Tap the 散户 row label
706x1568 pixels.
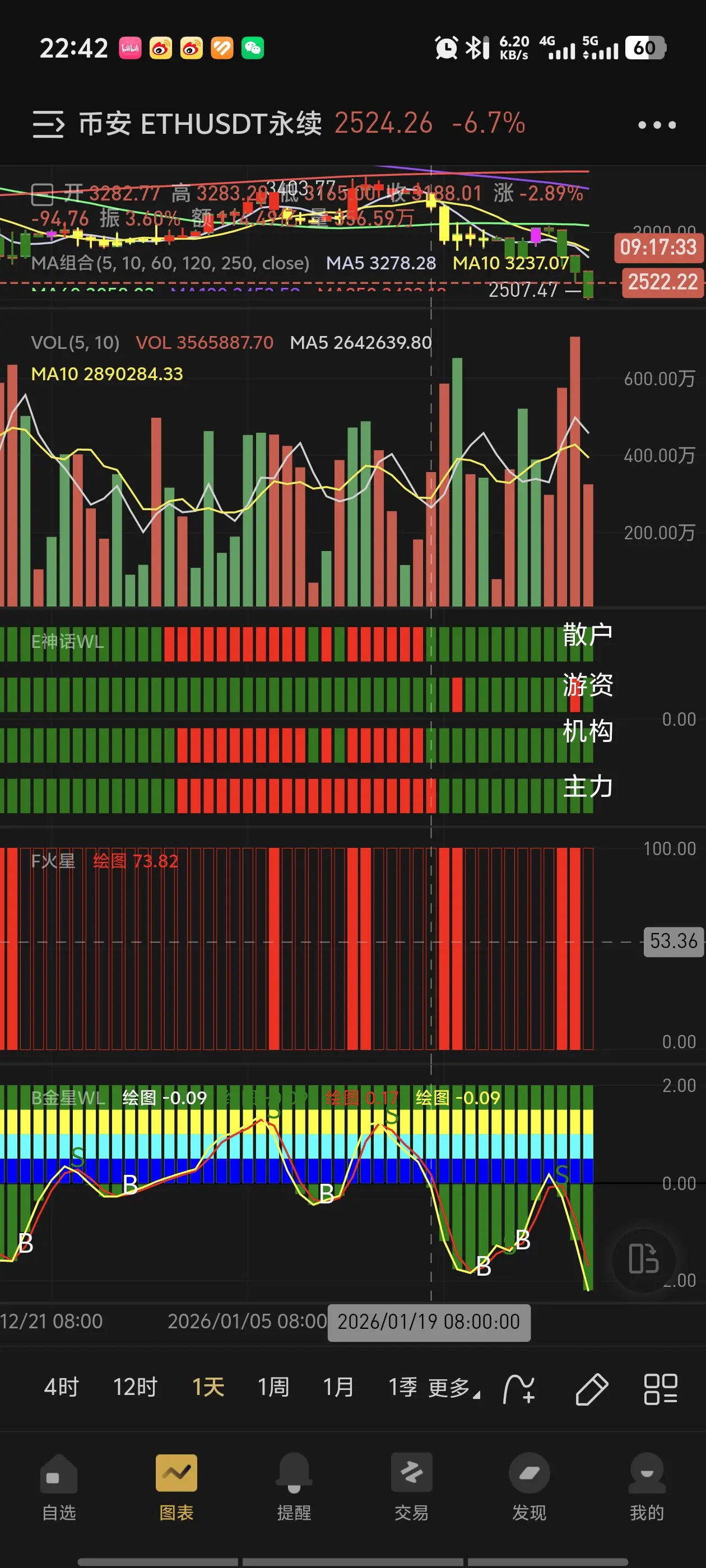point(587,634)
